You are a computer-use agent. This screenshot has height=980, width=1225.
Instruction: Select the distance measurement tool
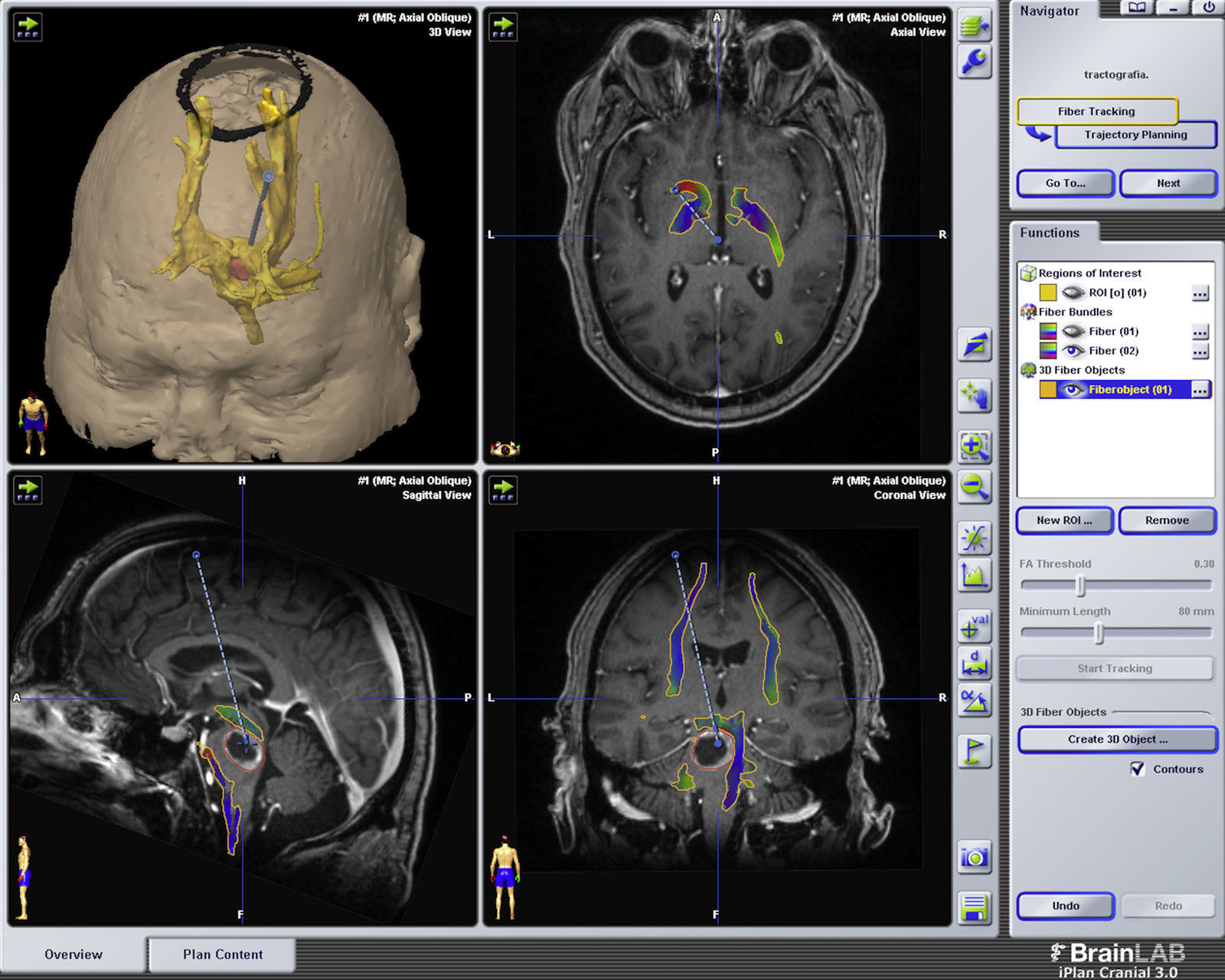pos(974,663)
